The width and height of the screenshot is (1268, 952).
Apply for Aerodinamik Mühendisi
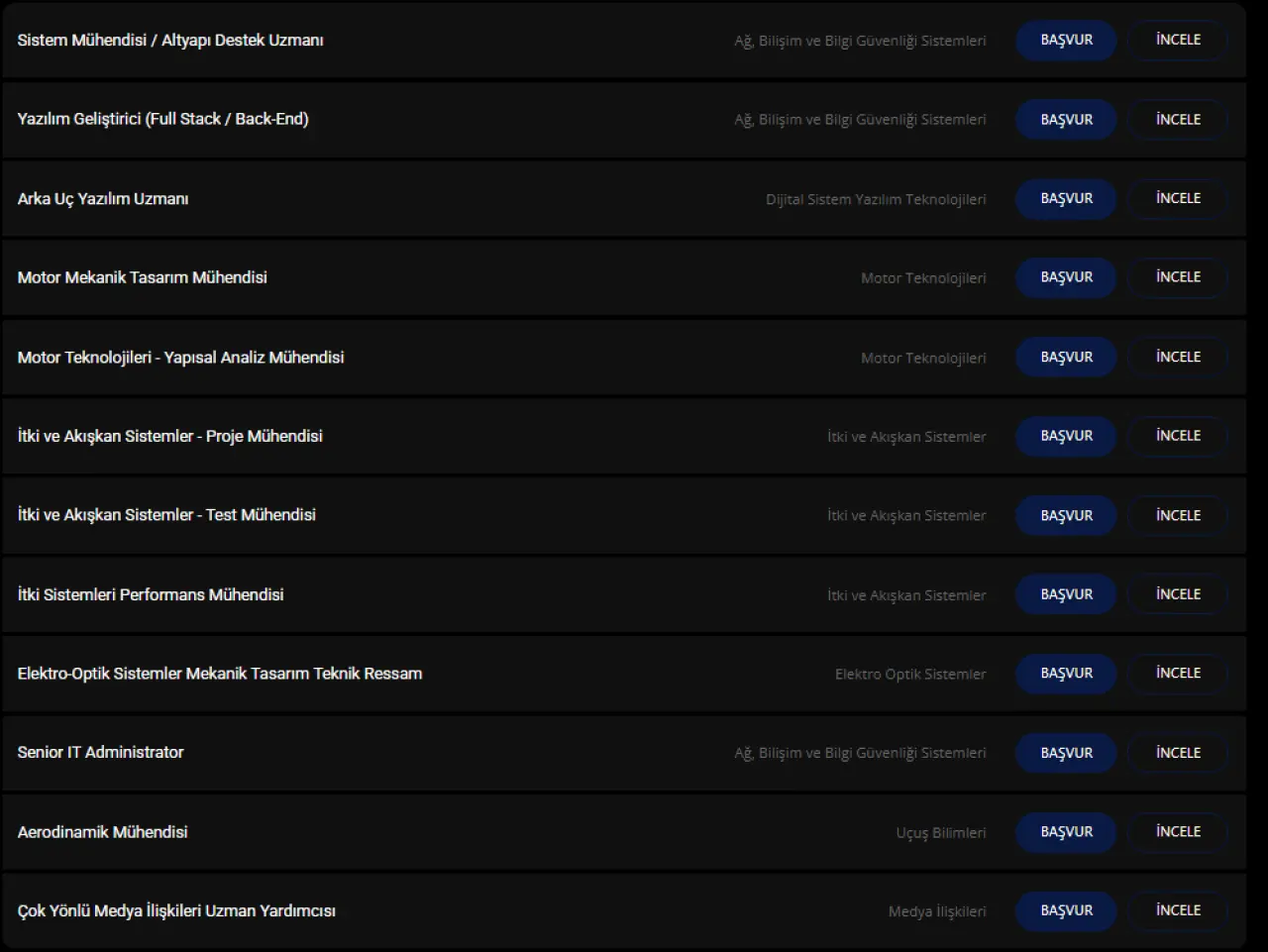[1066, 832]
